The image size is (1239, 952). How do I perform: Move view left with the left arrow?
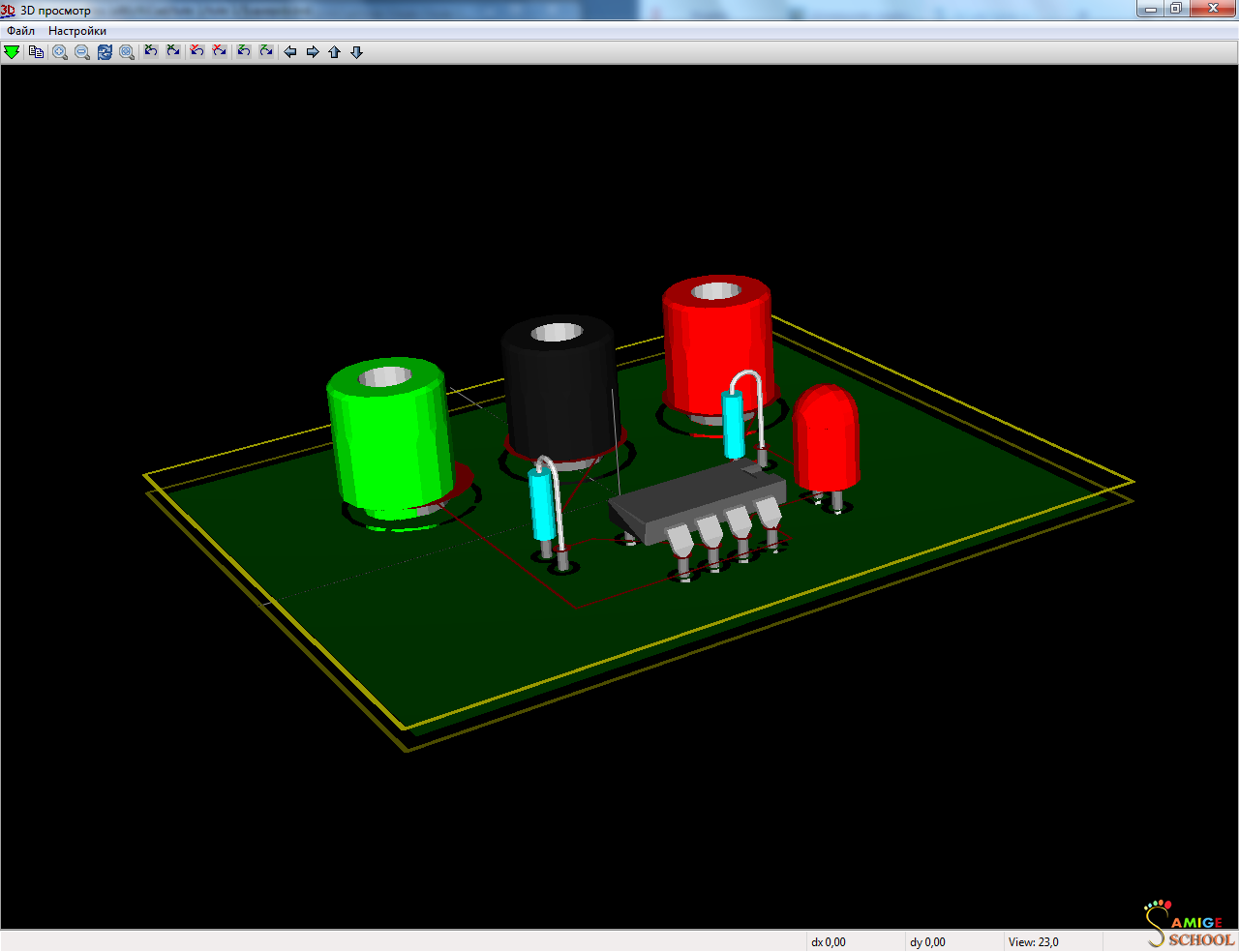click(x=290, y=52)
